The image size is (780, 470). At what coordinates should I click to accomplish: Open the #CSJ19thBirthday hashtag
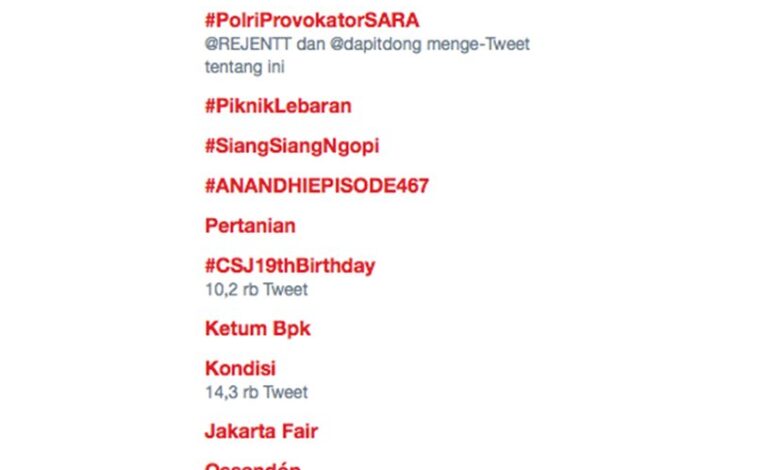pos(290,266)
